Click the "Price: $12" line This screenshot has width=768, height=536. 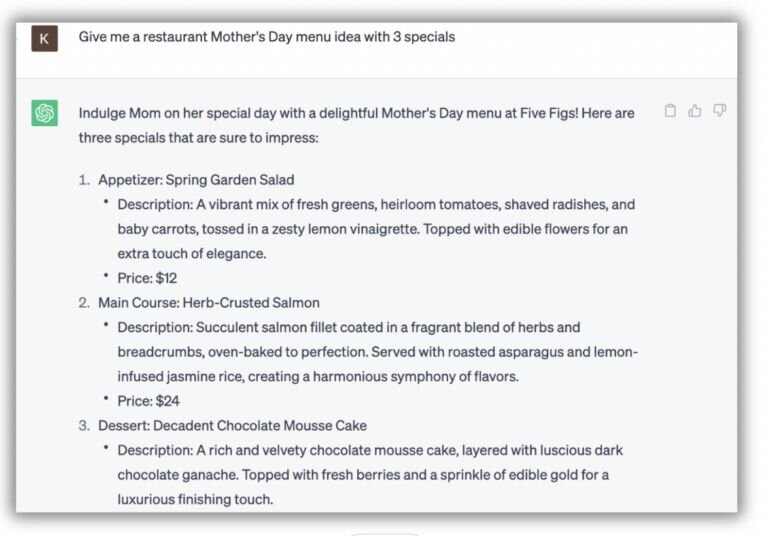click(147, 278)
